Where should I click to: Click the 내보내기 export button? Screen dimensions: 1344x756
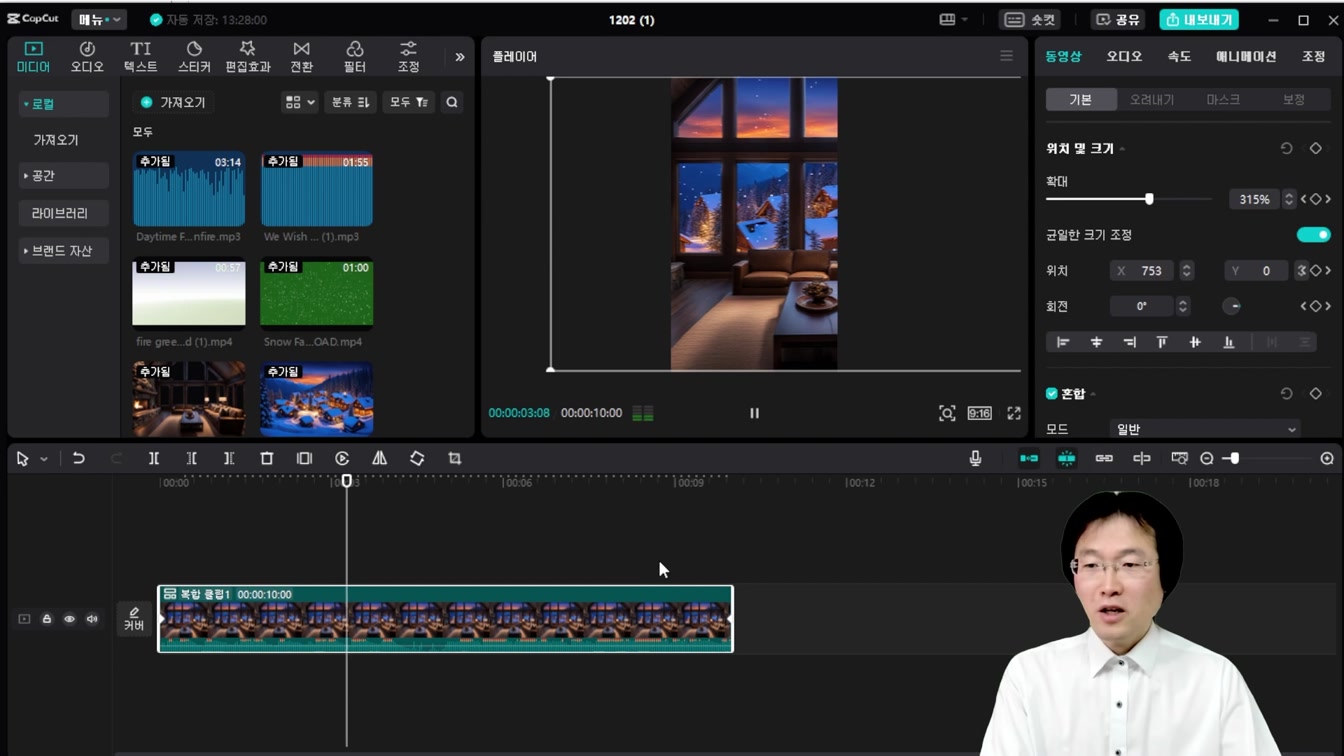pos(1199,19)
